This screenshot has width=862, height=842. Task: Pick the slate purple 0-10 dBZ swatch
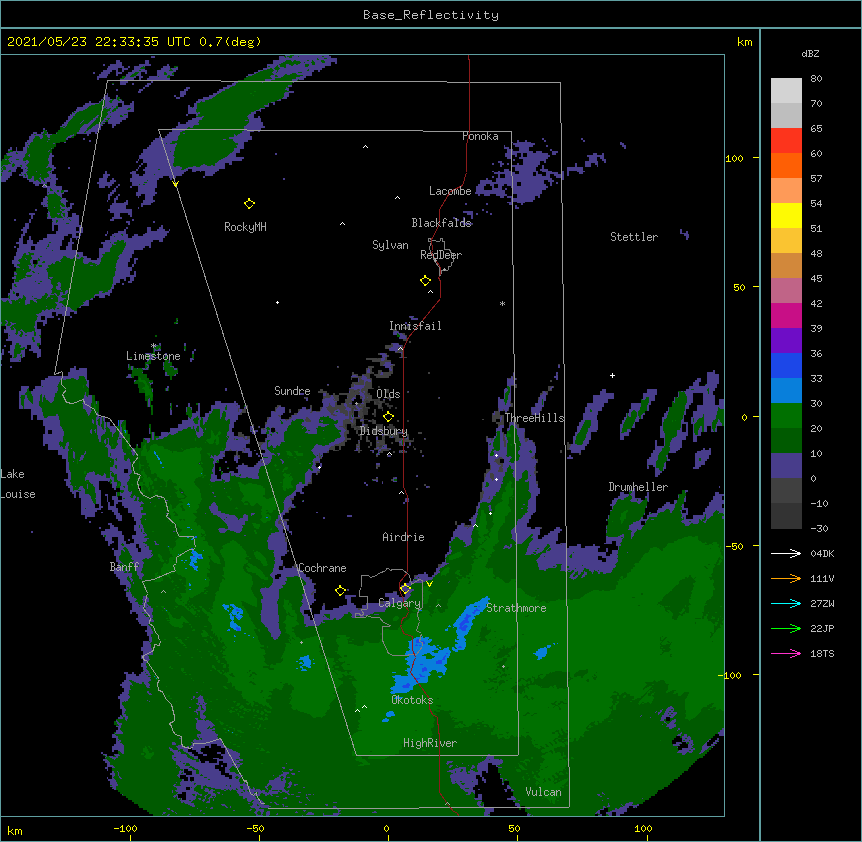(786, 466)
